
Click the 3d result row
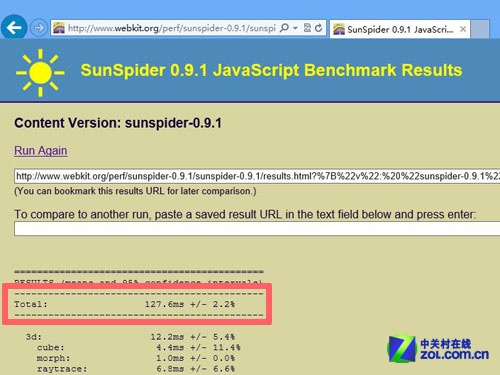click(x=130, y=337)
